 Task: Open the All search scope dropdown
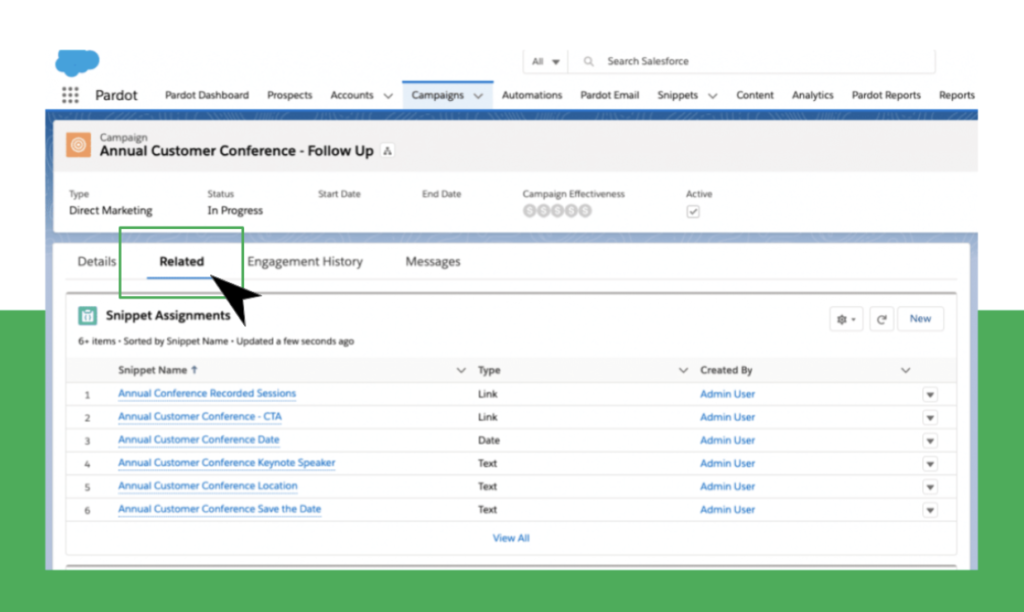545,61
